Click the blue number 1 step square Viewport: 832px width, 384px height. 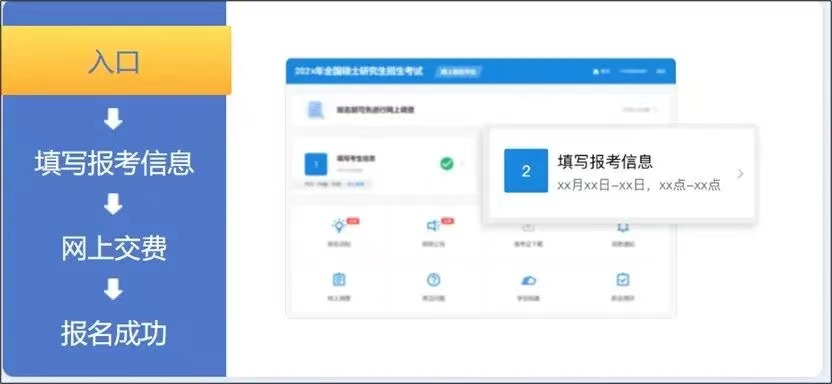pyautogui.click(x=316, y=164)
